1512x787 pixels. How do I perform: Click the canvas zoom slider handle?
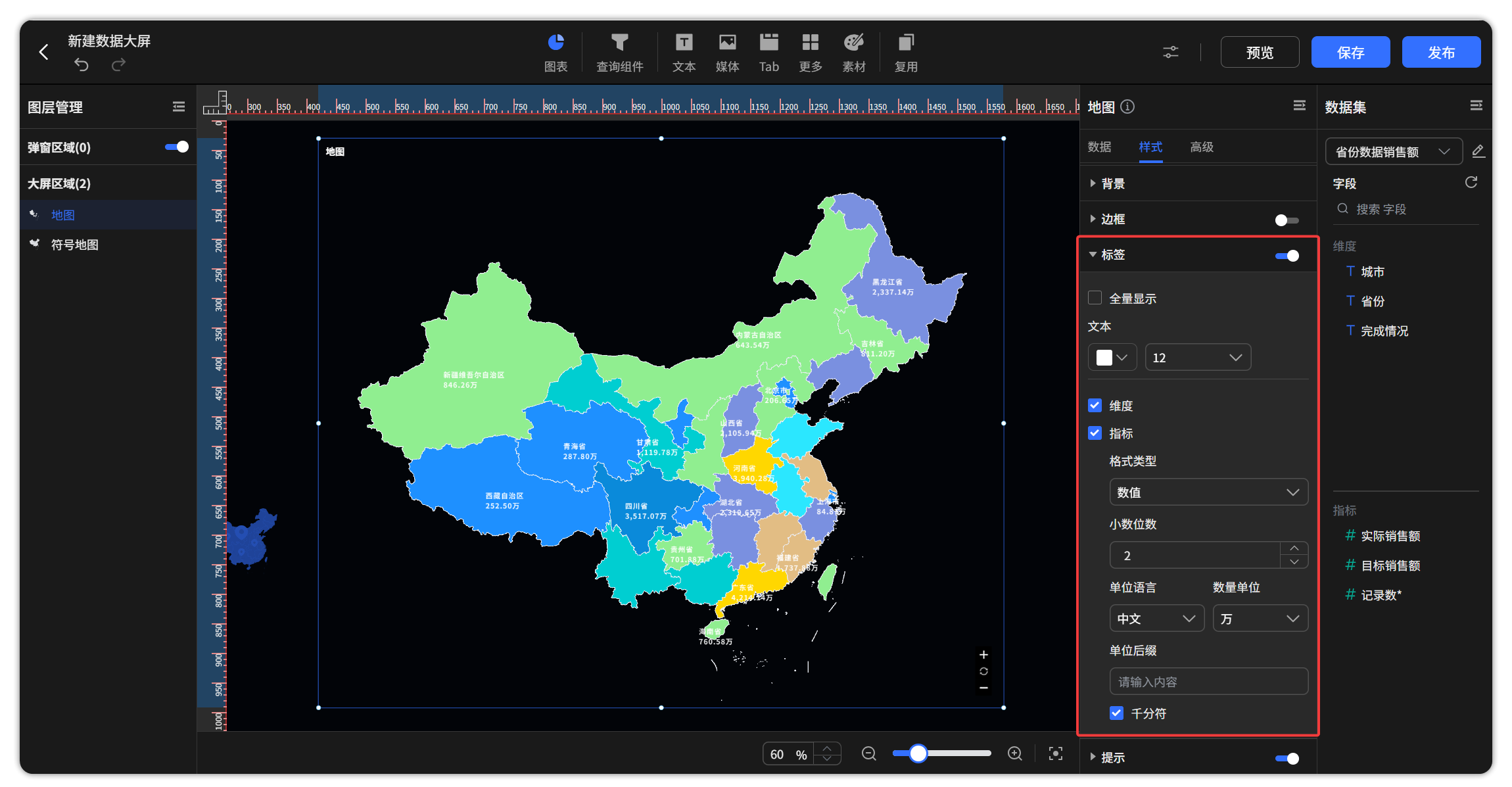click(918, 753)
